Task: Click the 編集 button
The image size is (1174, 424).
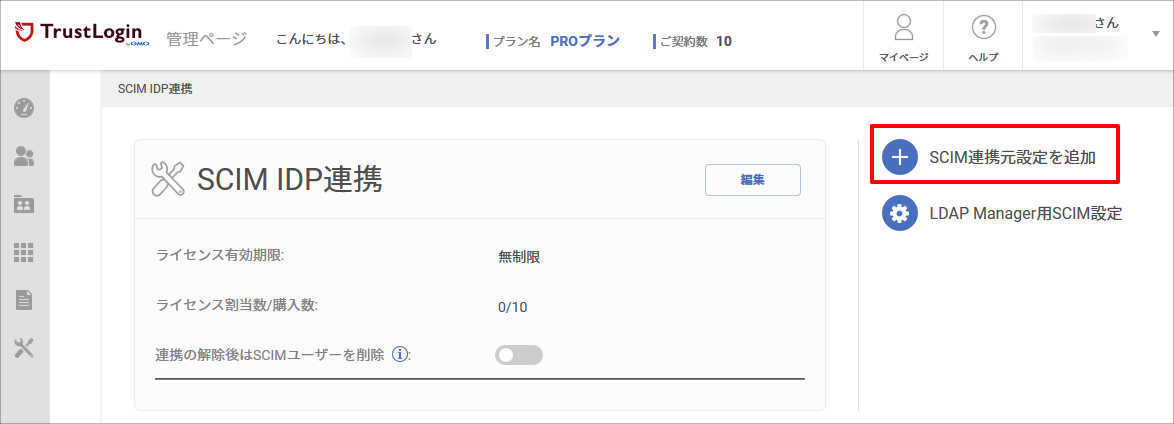Action: tap(752, 180)
